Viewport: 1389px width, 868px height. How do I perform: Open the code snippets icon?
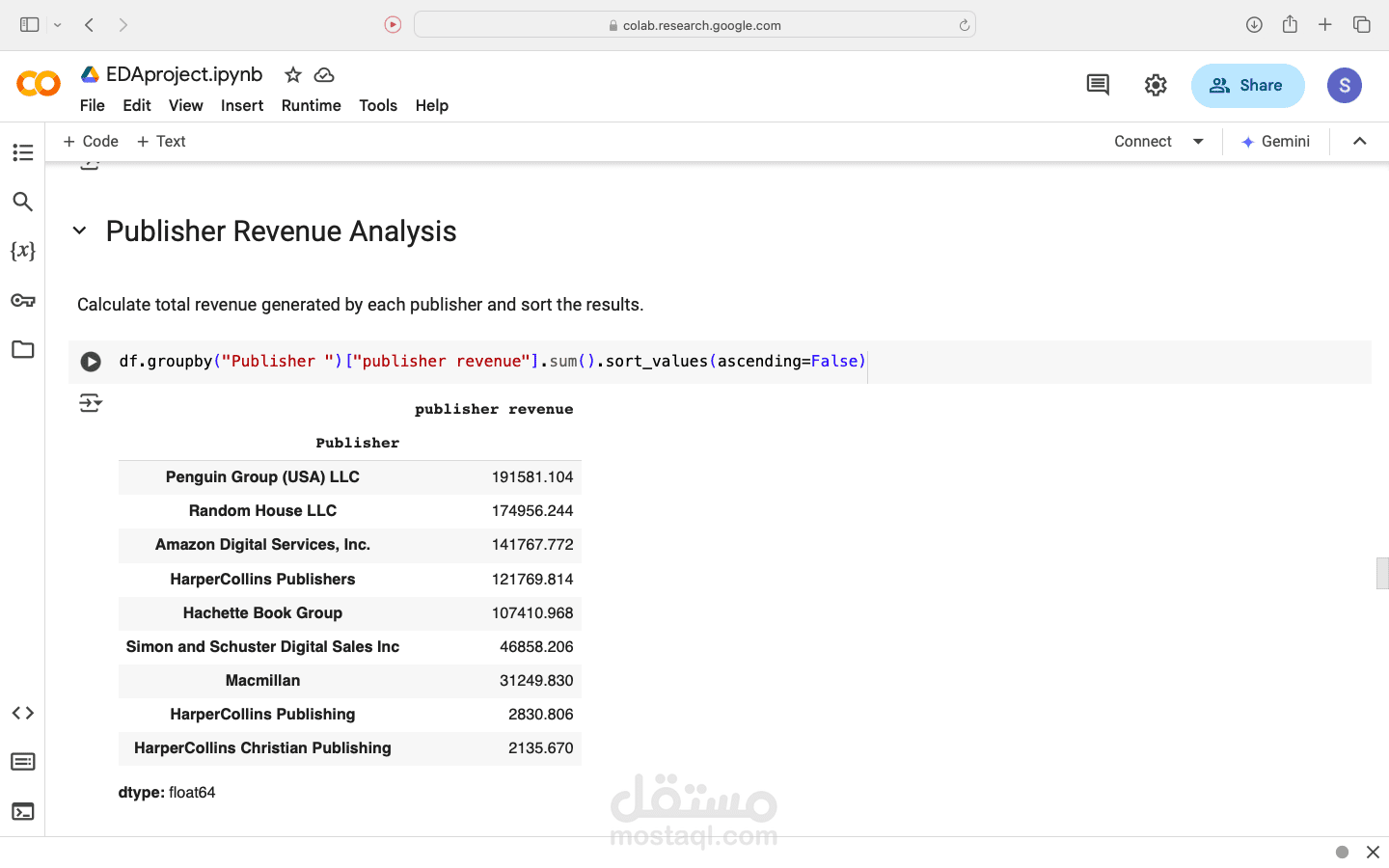(23, 713)
